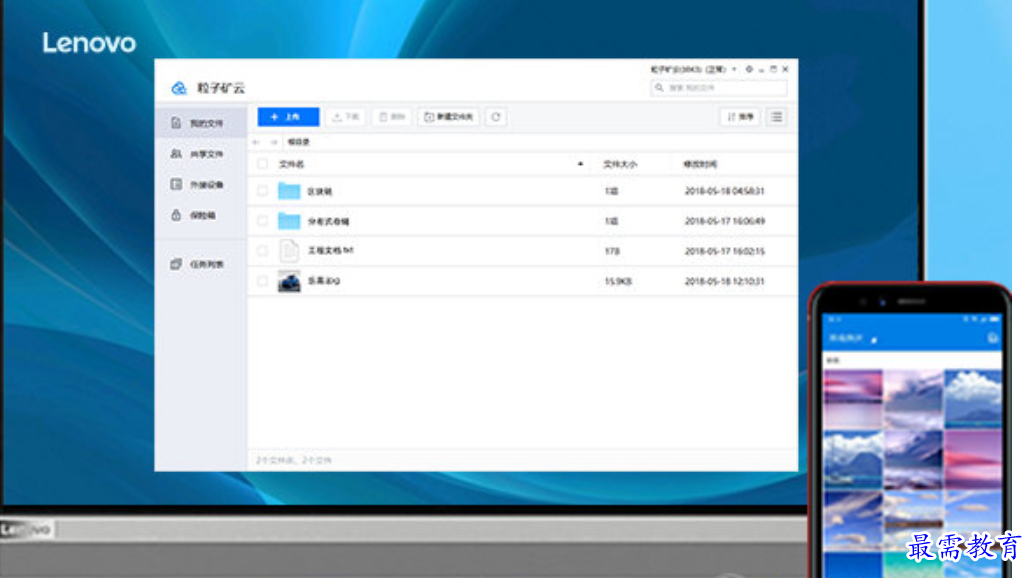Click the blue Upload (上传) button

(x=288, y=117)
